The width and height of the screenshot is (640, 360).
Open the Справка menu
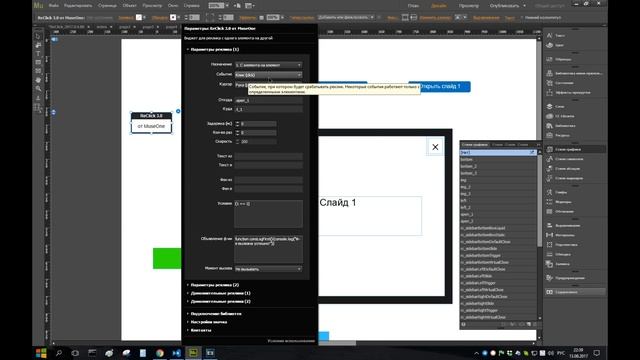pyautogui.click(x=191, y=6)
